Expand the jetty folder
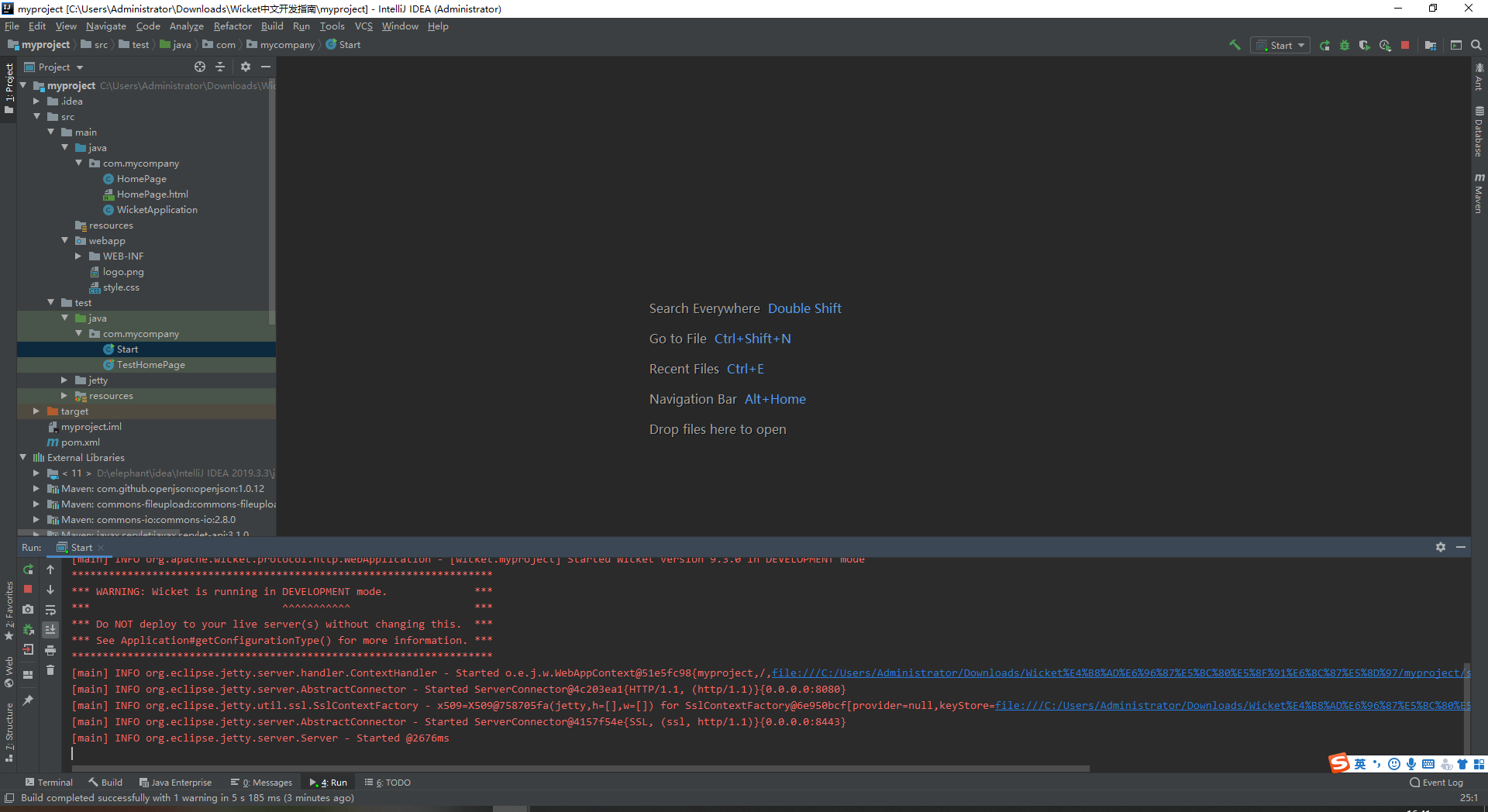Viewport: 1488px width, 812px height. [64, 380]
